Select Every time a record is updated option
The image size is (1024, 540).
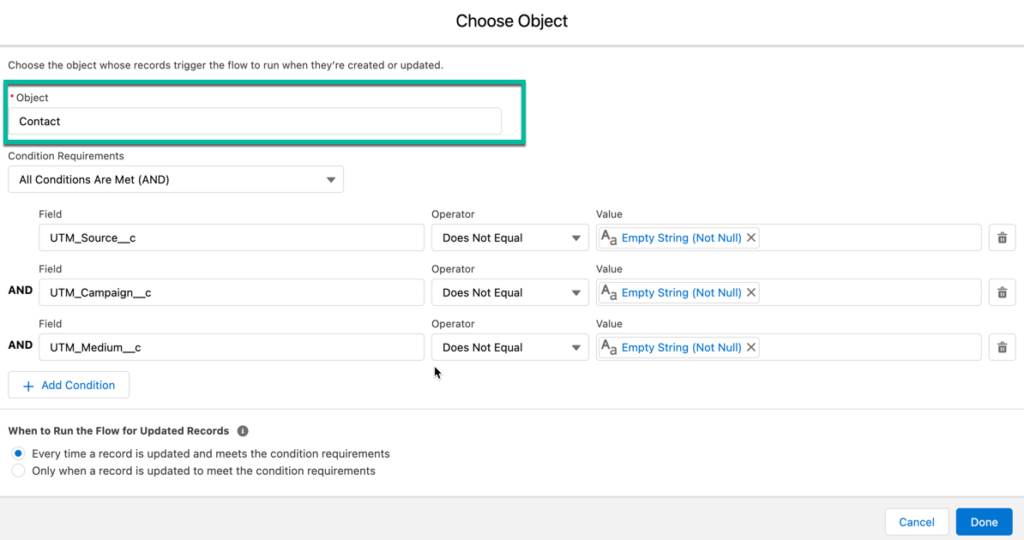(x=18, y=453)
